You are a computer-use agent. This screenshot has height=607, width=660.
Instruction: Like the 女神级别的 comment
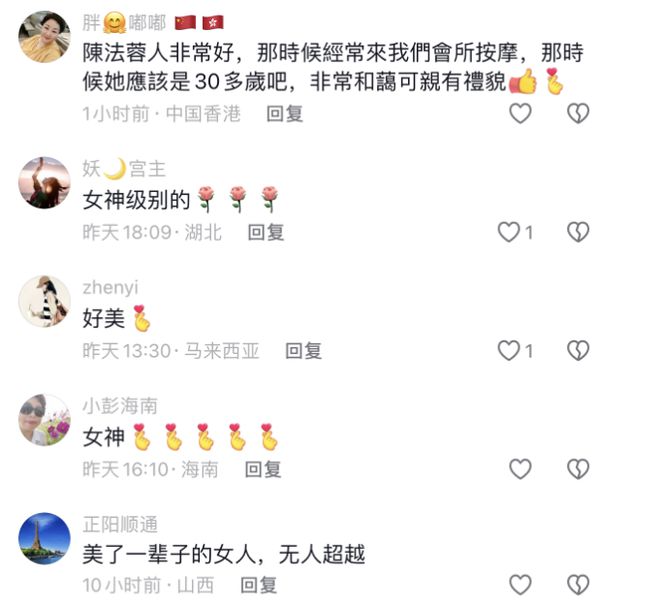click(509, 232)
